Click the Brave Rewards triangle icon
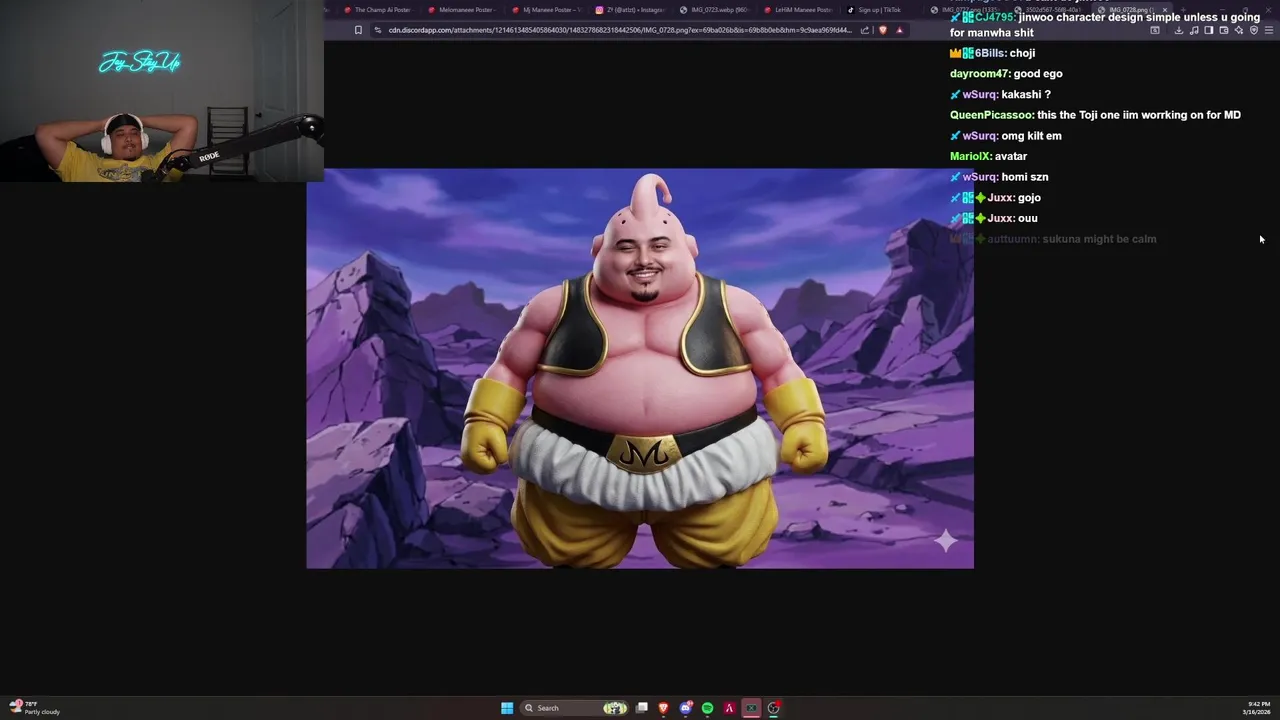Screen dimensions: 1280x720 (899, 30)
